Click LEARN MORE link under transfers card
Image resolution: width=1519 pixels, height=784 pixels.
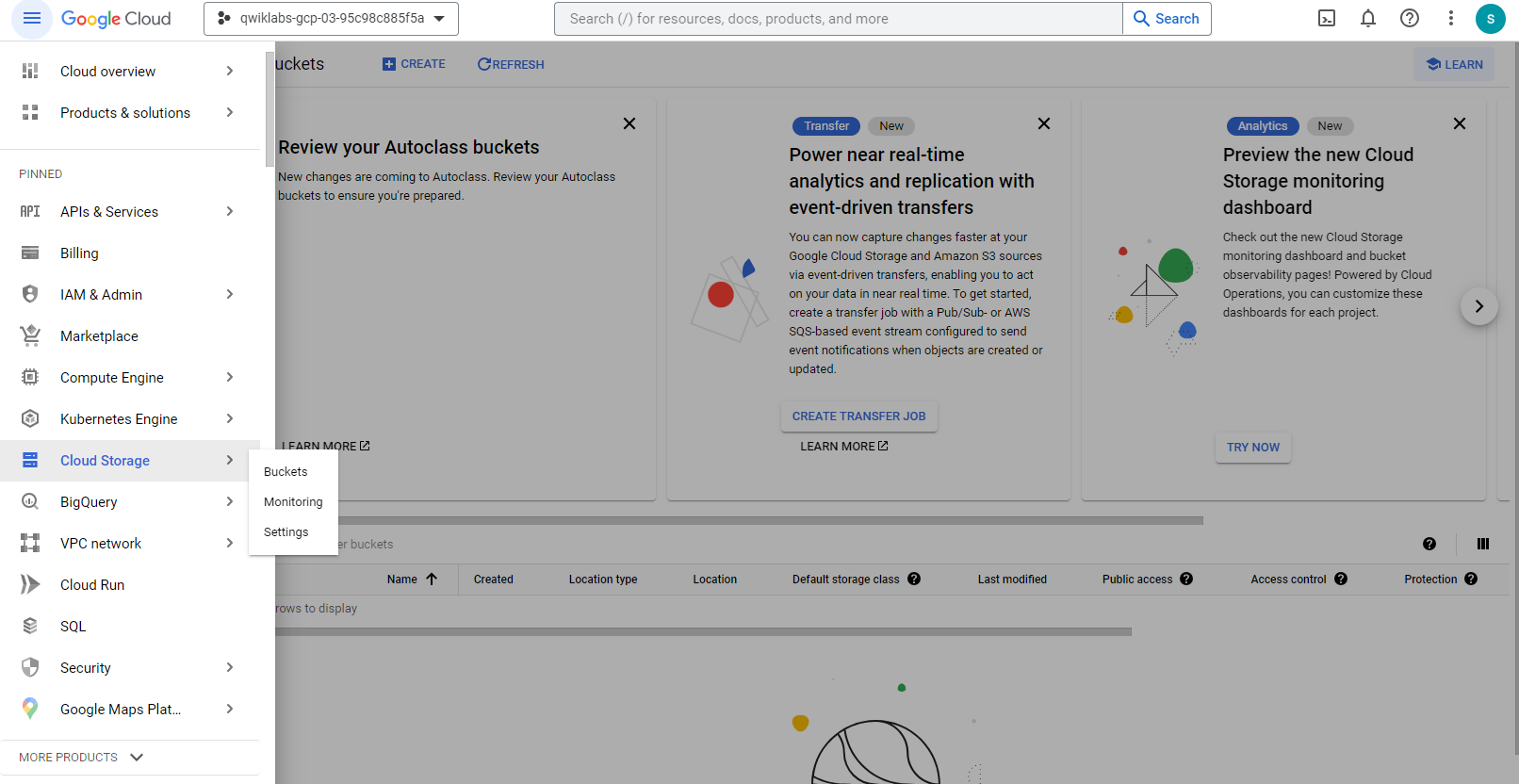tap(844, 446)
